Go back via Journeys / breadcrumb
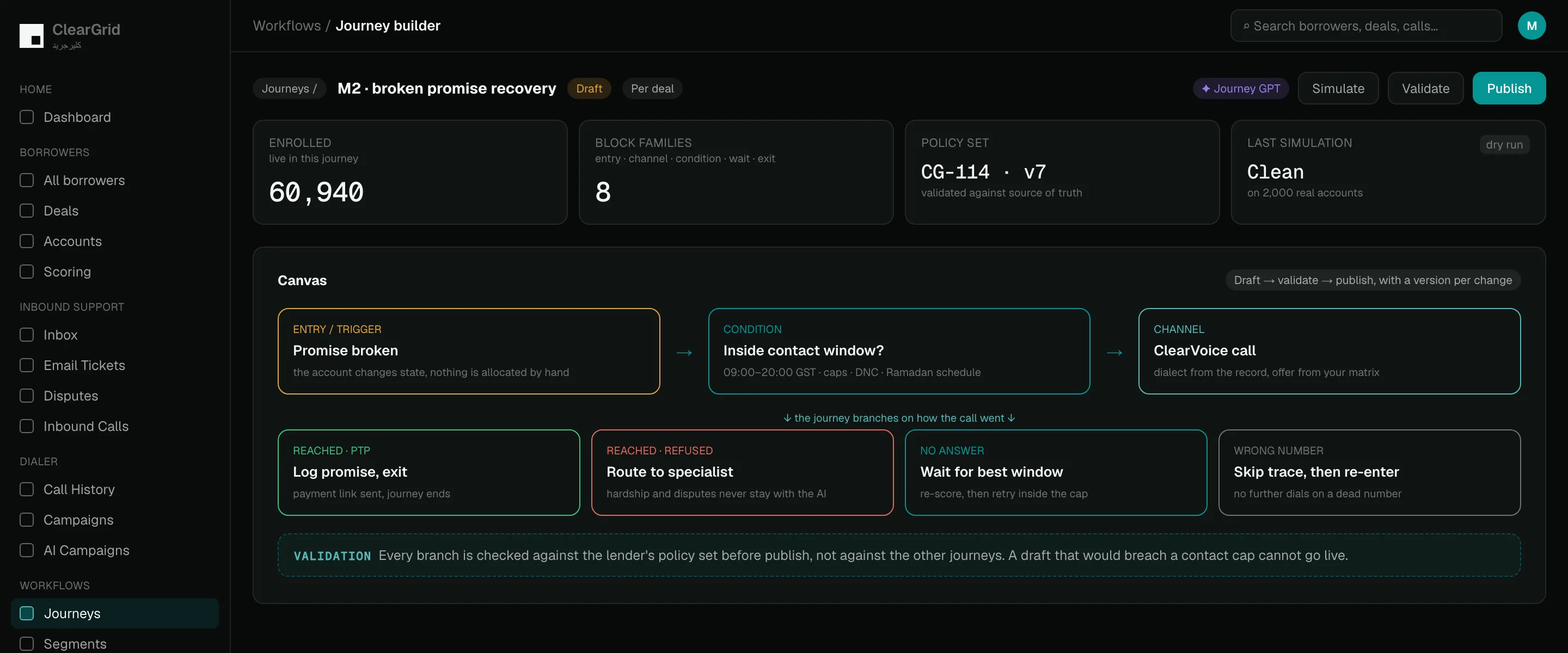The image size is (1568, 653). click(x=289, y=88)
